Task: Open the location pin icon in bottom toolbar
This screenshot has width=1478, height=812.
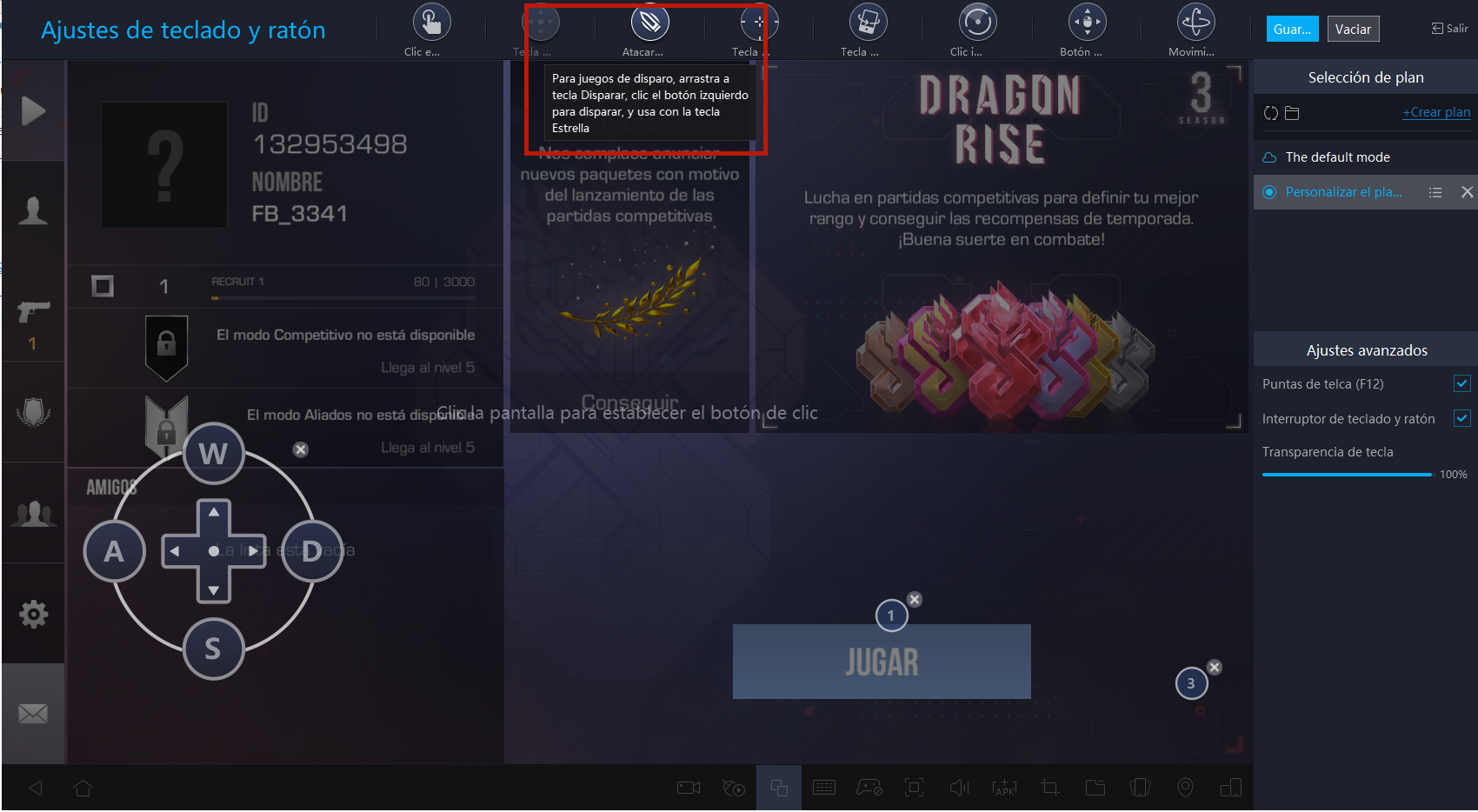Action: (1185, 788)
